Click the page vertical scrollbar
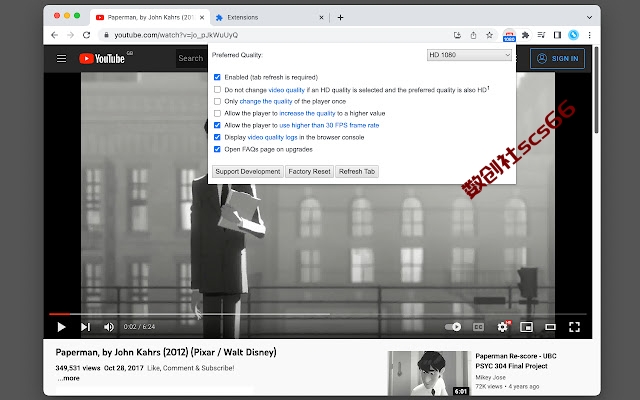This screenshot has height=400, width=640. point(596,91)
